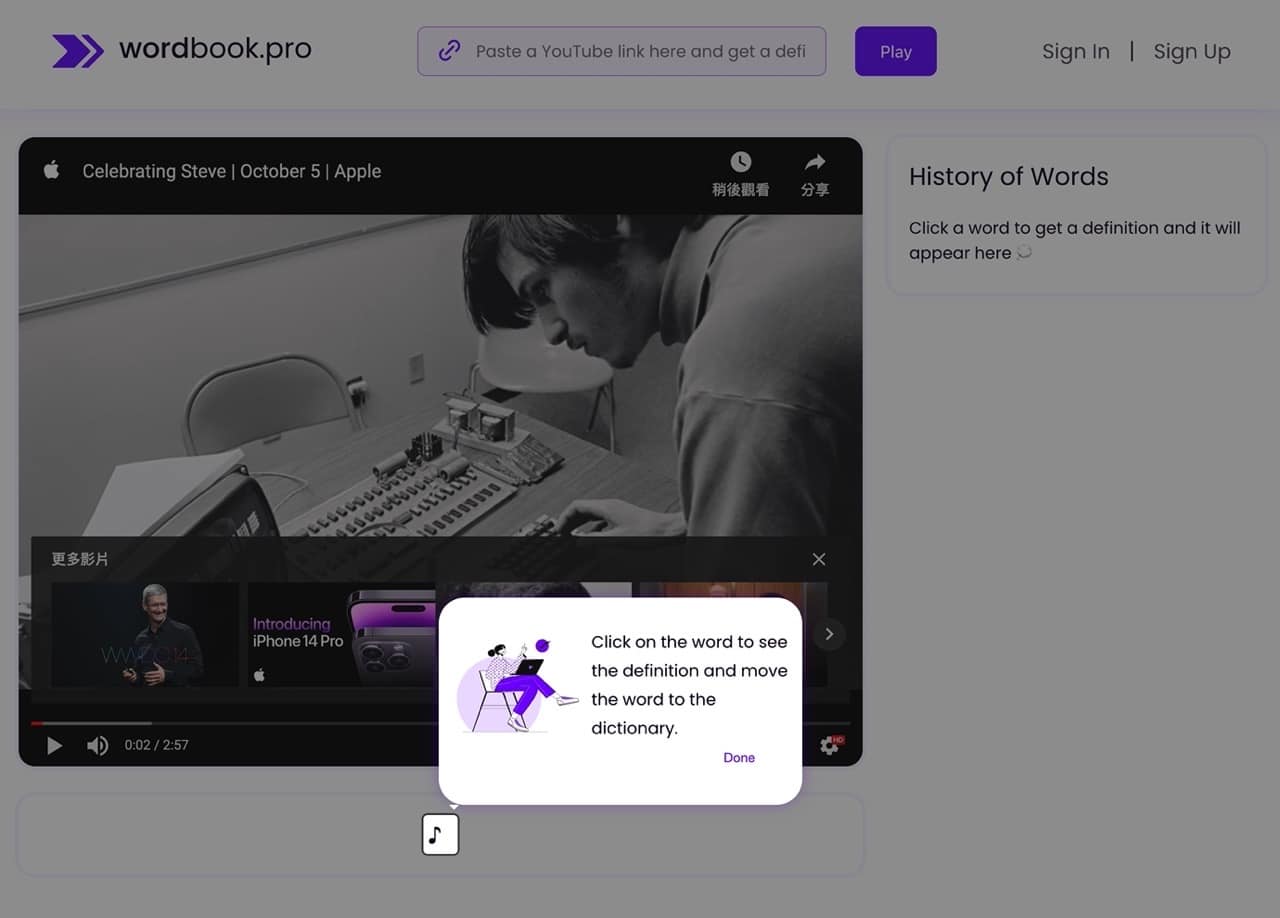The height and width of the screenshot is (918, 1280).
Task: Close the more videos panel
Action: pyautogui.click(x=819, y=559)
